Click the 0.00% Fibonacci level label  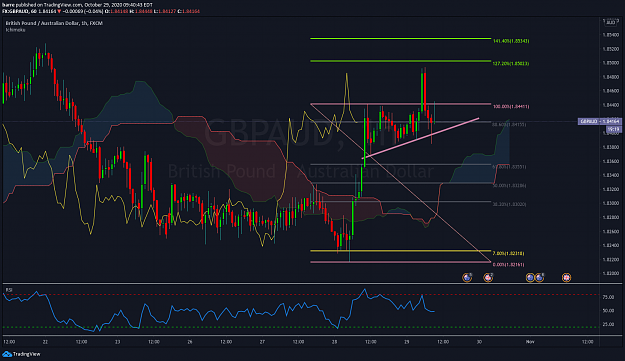tap(508, 264)
